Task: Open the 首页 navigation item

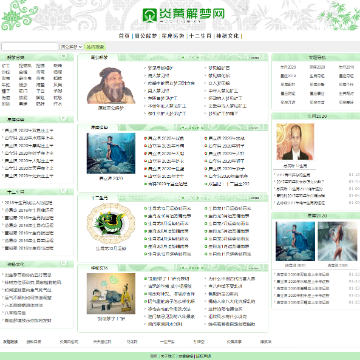Action: 124,36
